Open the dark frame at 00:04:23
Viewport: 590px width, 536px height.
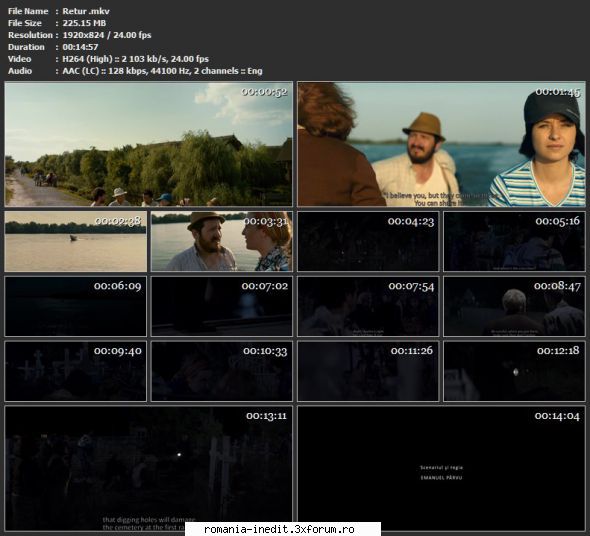[x=368, y=241]
